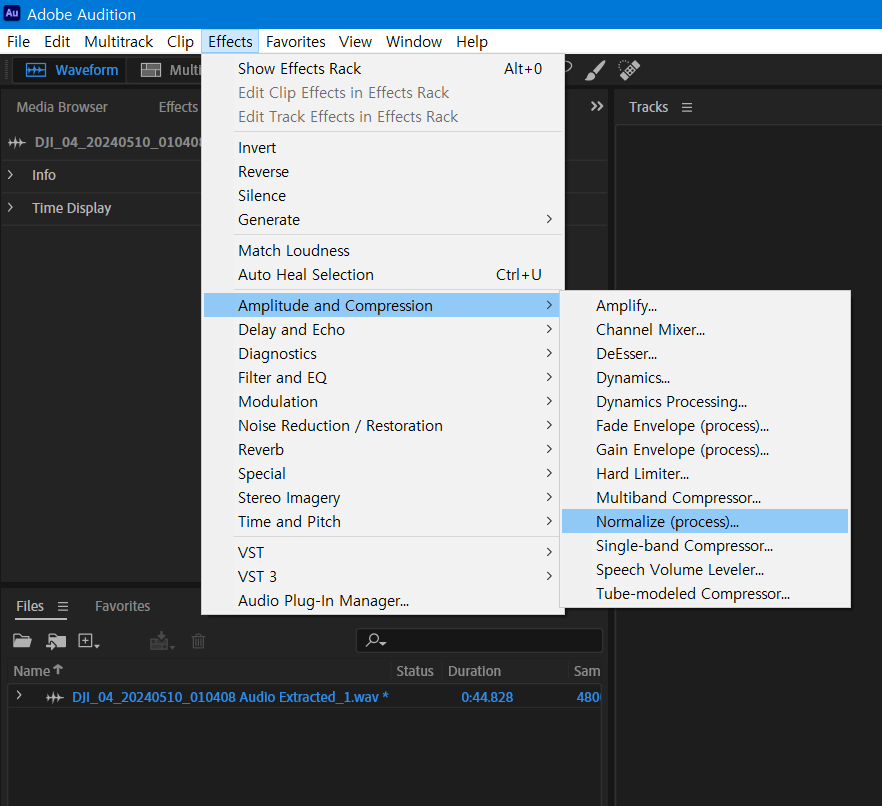The width and height of the screenshot is (882, 806).
Task: Open Audio Plug-In Manager...
Action: click(383, 600)
